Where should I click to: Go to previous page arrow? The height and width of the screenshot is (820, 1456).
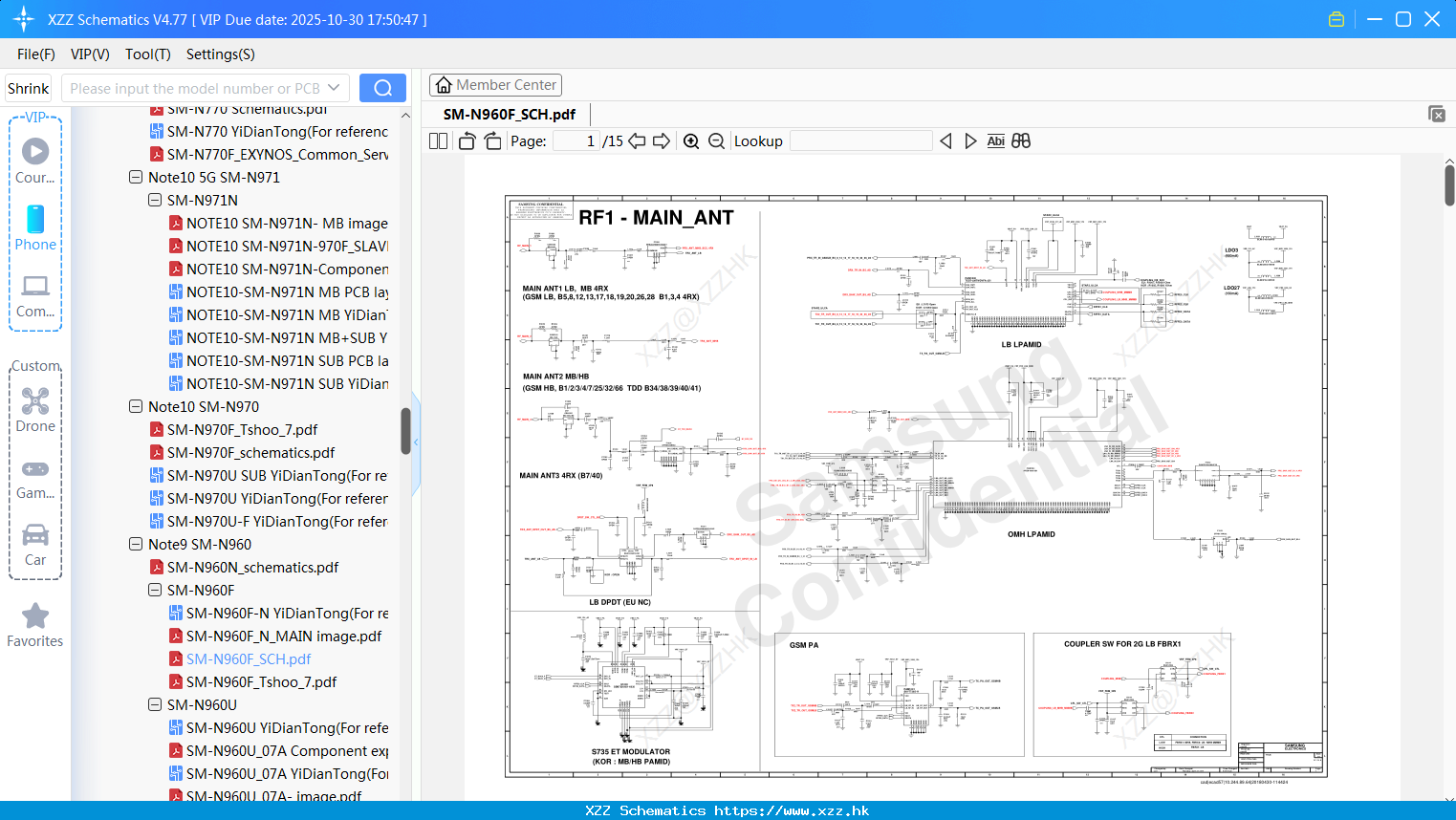point(637,141)
